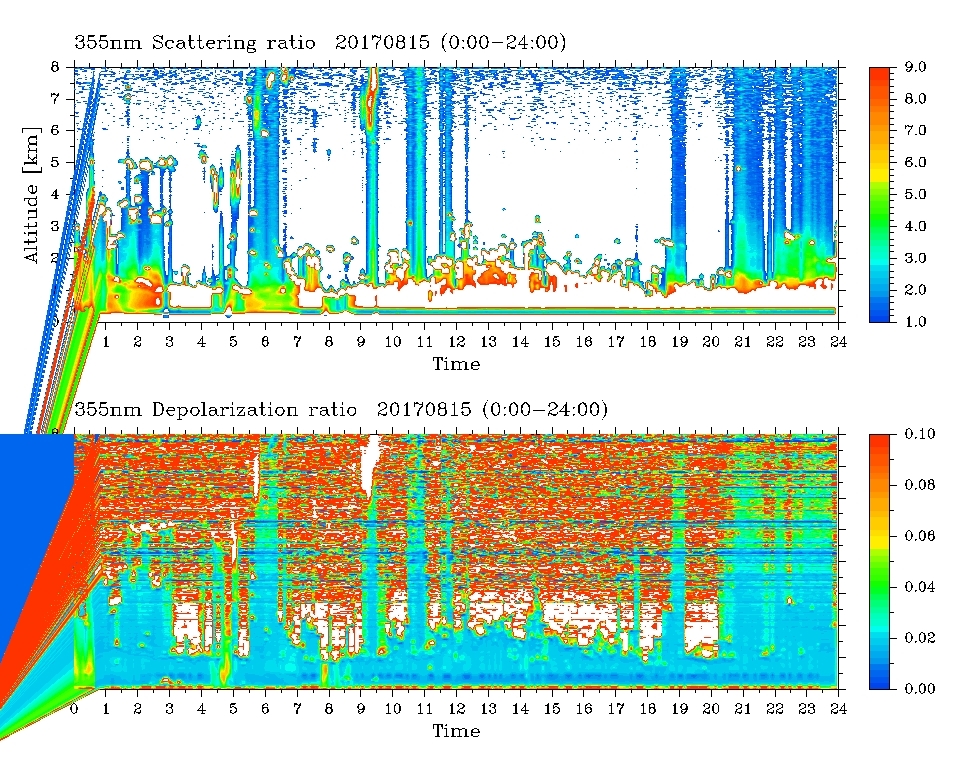The height and width of the screenshot is (770, 960).
Task: Click hour 6 tick label on depolarization plot
Action: (x=265, y=708)
